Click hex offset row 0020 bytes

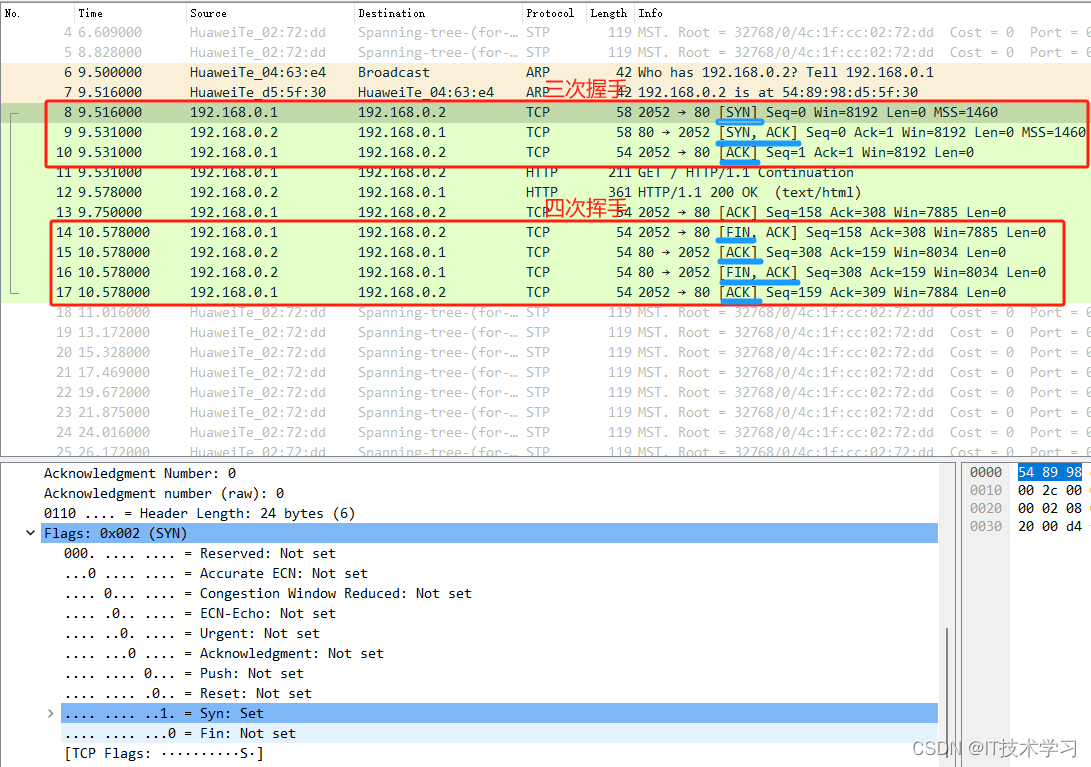pos(1050,509)
